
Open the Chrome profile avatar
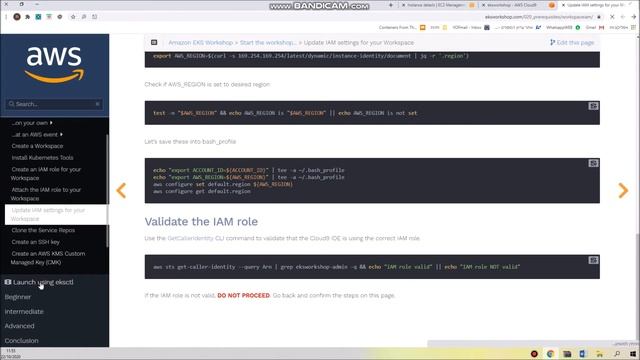point(17,17)
